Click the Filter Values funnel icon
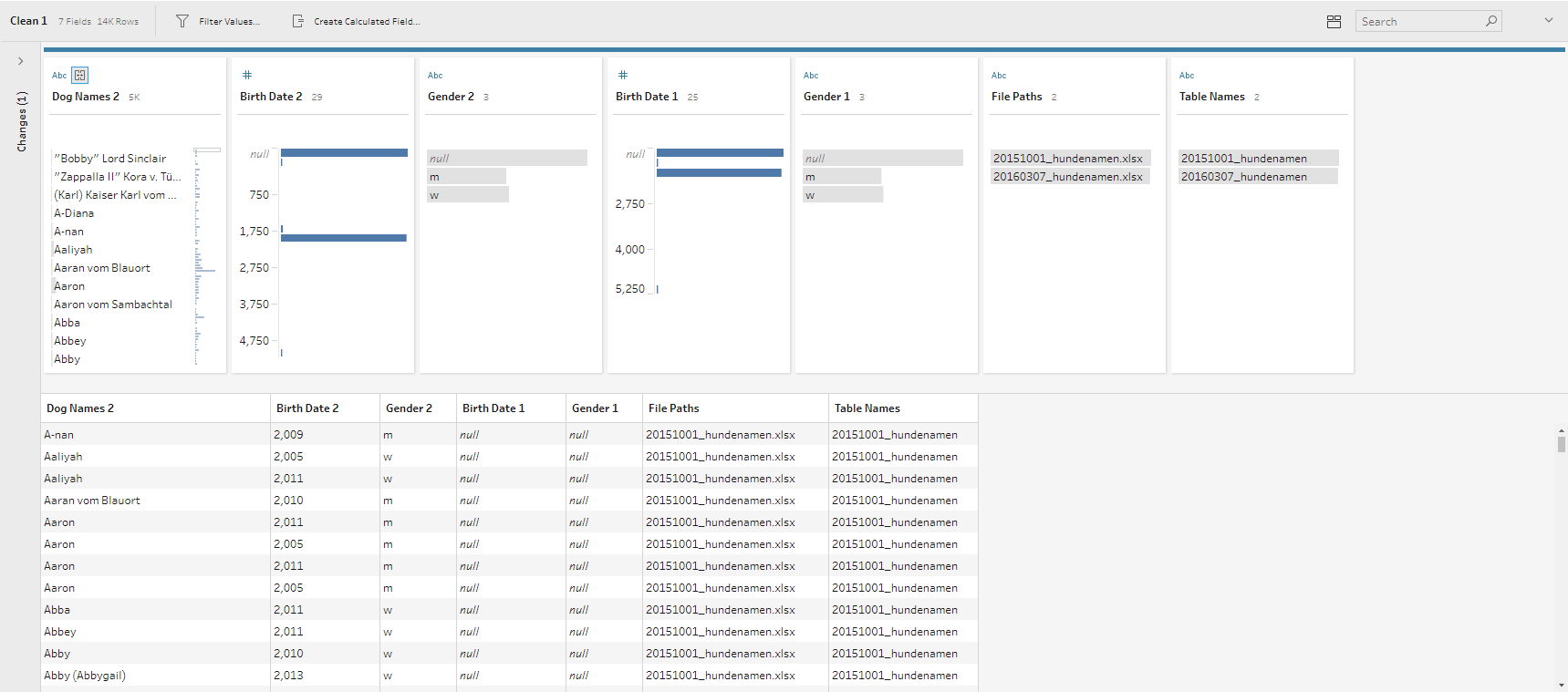 pos(182,21)
